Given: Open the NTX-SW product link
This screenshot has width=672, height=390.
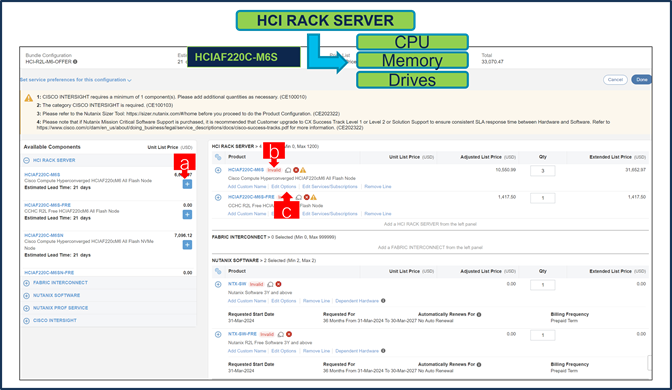Looking at the screenshot, I should [x=237, y=284].
